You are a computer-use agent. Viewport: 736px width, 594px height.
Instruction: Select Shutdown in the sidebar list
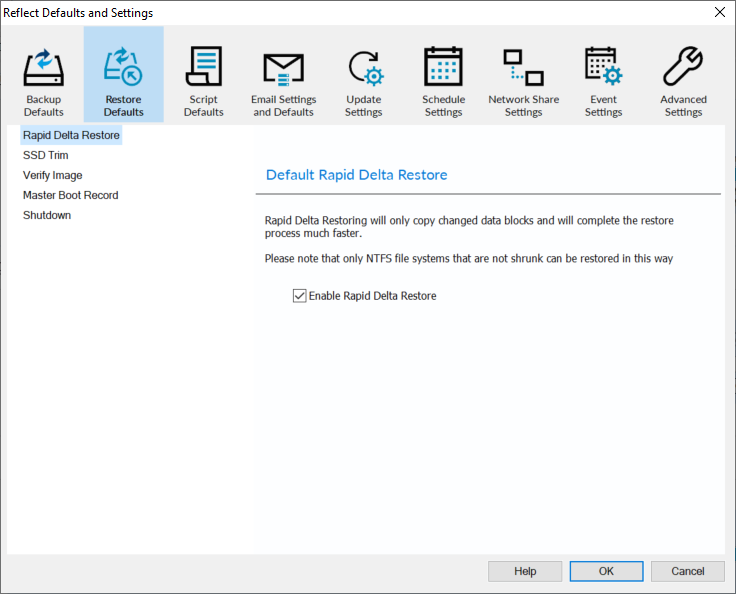click(x=47, y=215)
